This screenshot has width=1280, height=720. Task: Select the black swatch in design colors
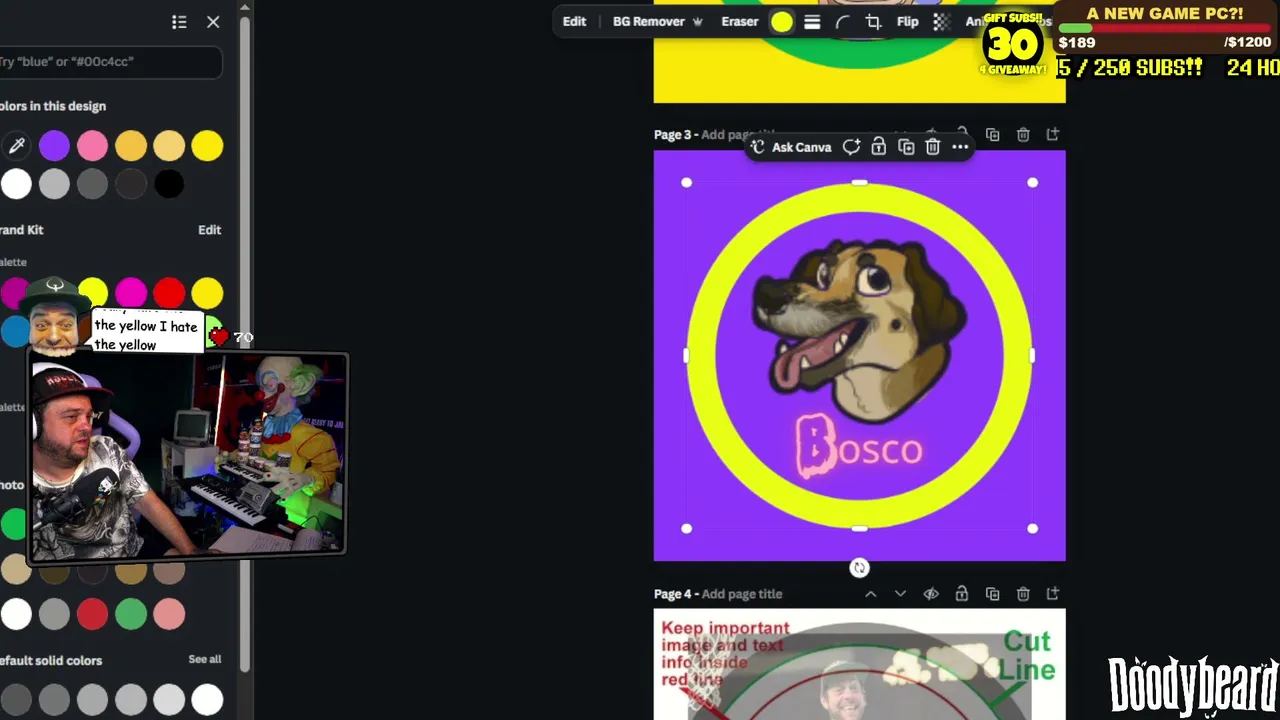pos(169,184)
